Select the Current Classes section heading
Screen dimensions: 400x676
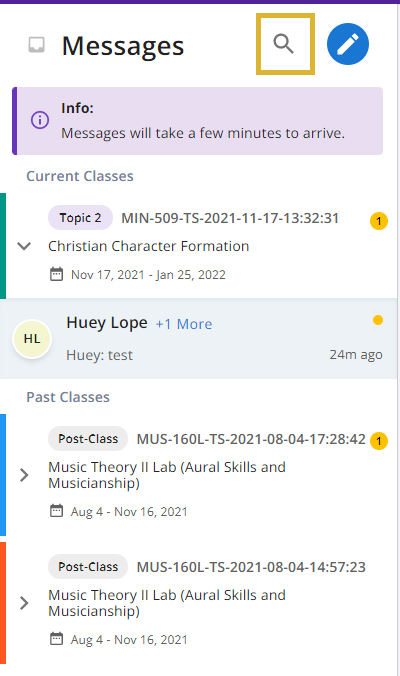(80, 176)
